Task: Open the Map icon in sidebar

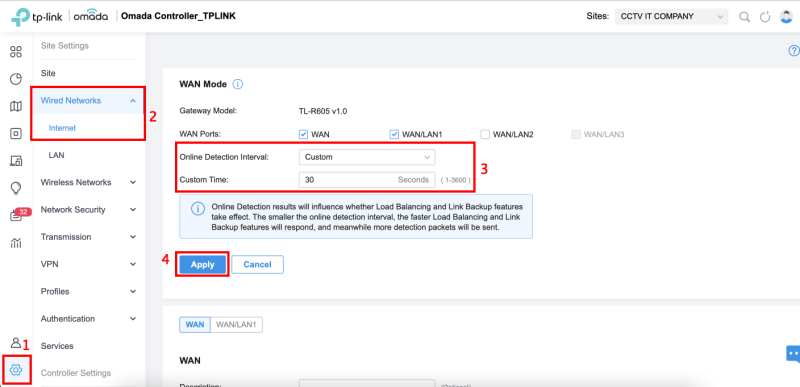Action: point(16,106)
